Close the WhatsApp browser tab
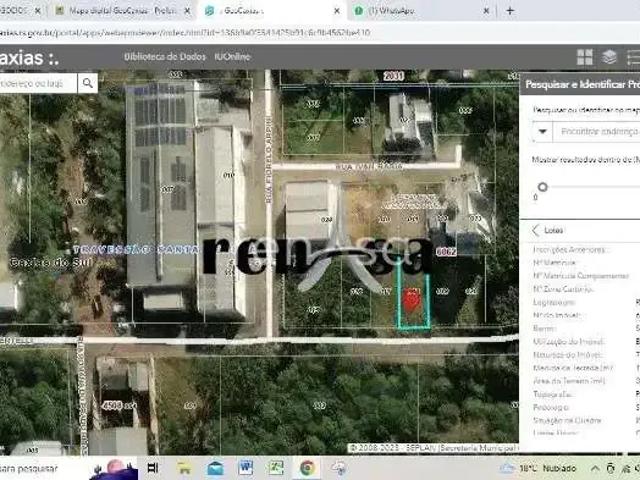The width and height of the screenshot is (640, 480). 486,11
